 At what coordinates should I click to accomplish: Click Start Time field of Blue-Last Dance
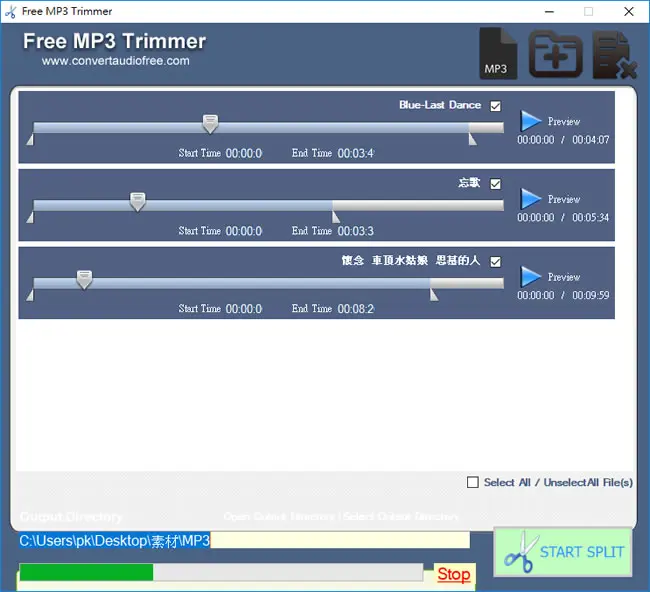click(244, 153)
